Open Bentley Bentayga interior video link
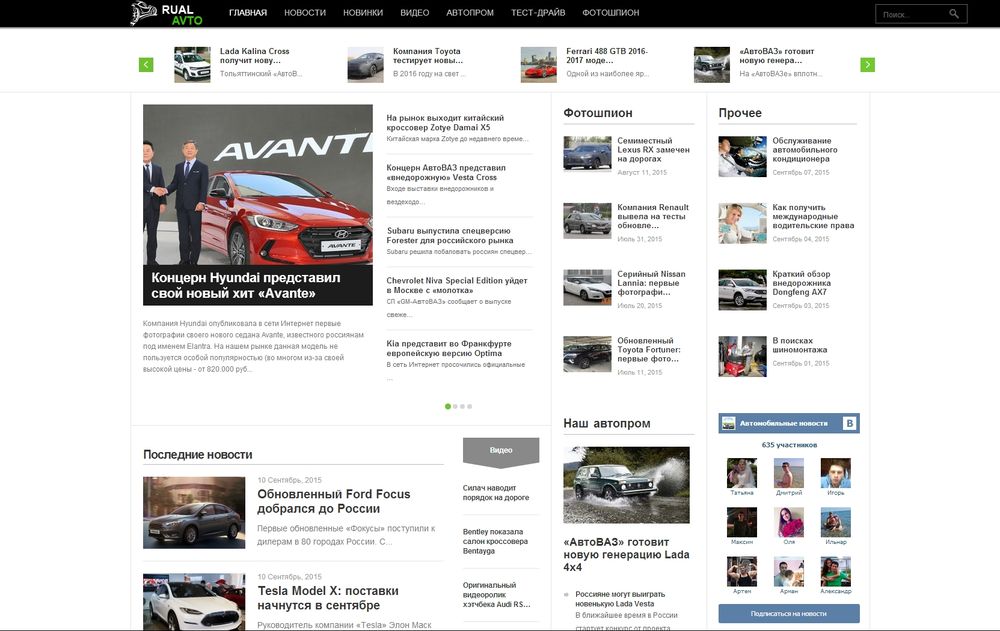This screenshot has width=1000, height=631. [496, 541]
